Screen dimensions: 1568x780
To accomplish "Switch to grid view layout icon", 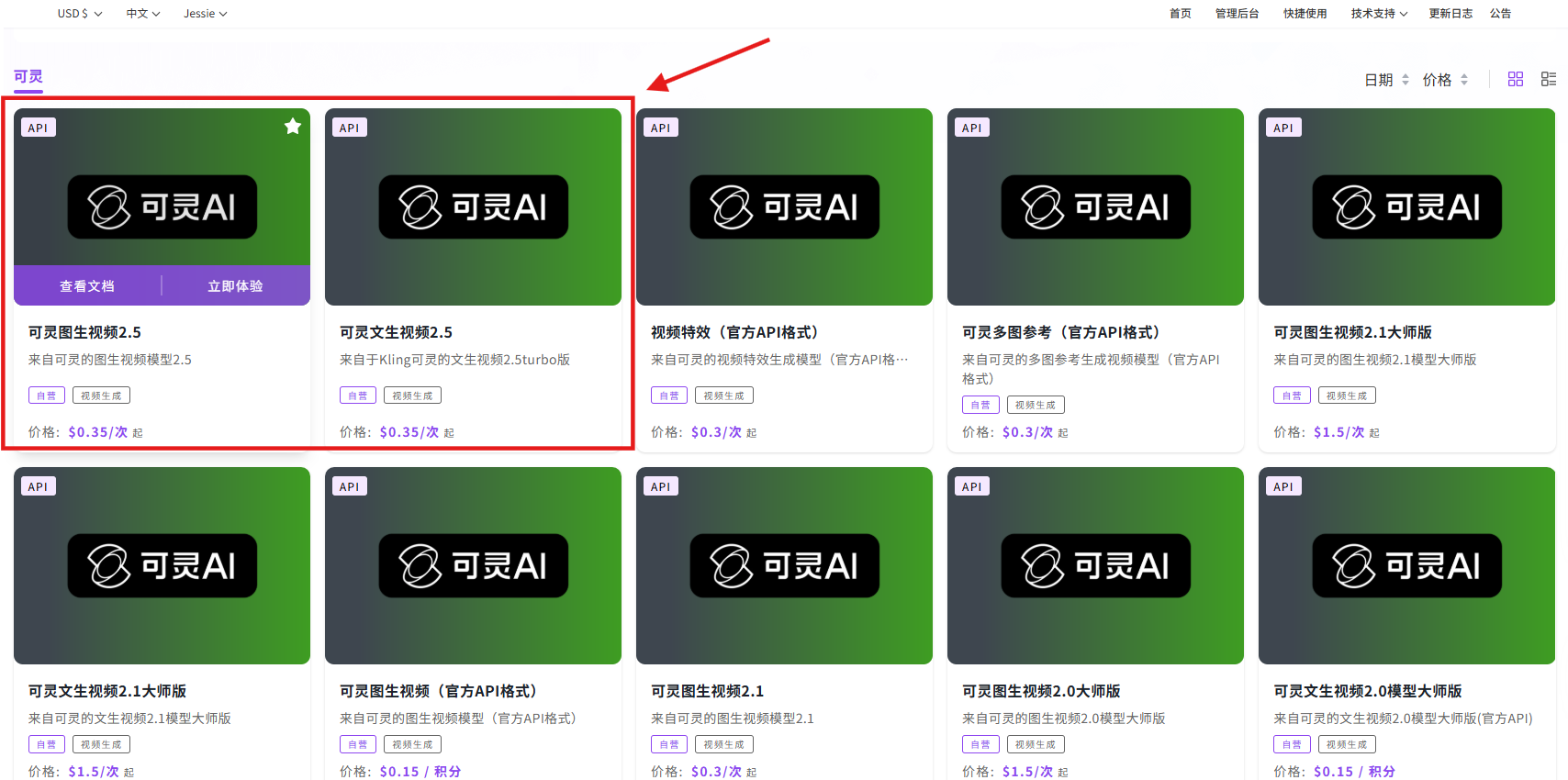I will pyautogui.click(x=1516, y=80).
